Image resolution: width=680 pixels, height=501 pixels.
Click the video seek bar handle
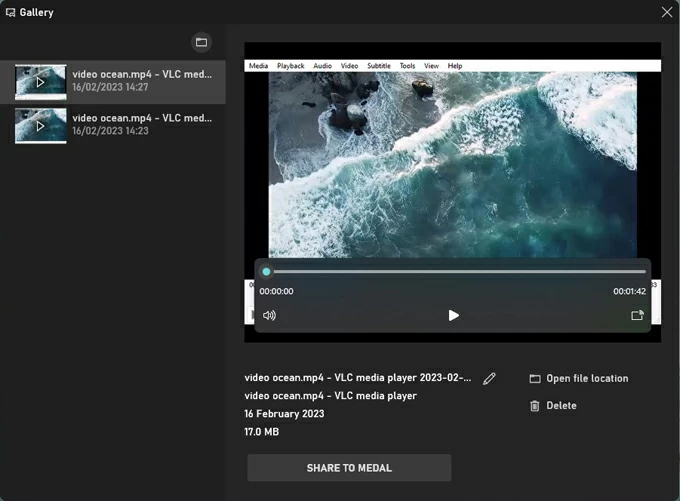267,271
